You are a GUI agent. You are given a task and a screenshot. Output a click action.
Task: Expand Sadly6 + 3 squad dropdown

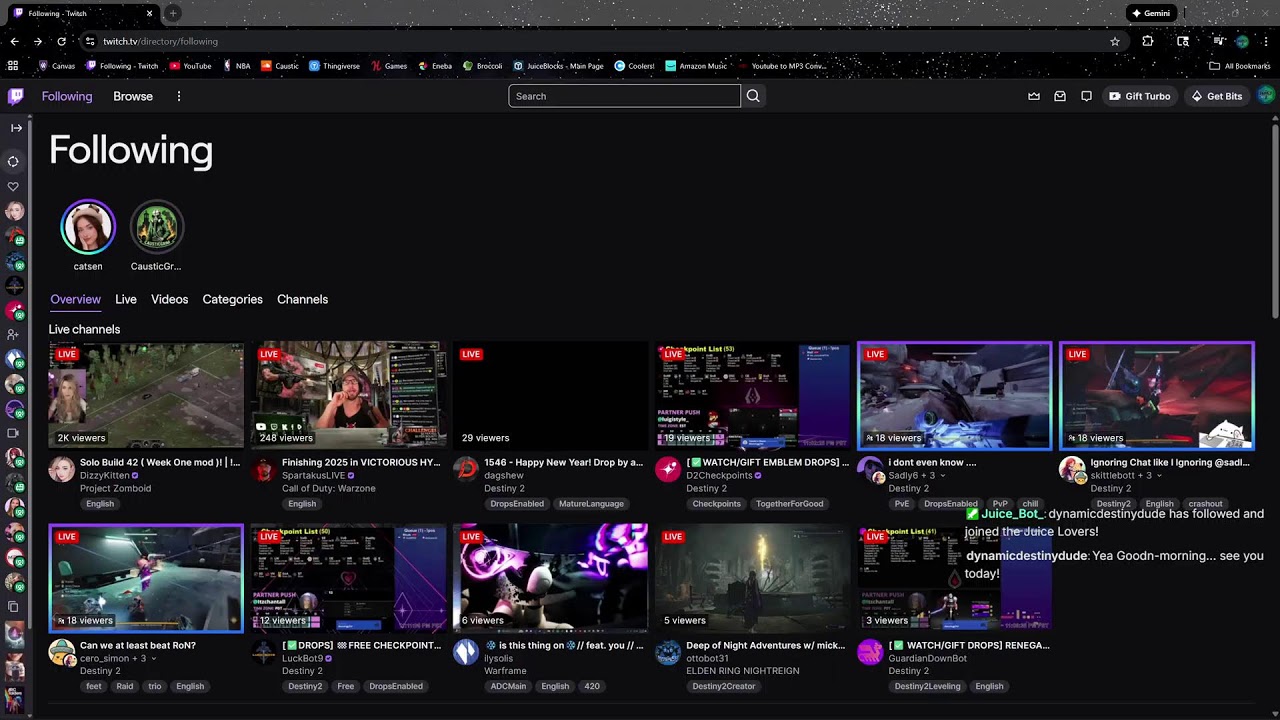pos(942,476)
